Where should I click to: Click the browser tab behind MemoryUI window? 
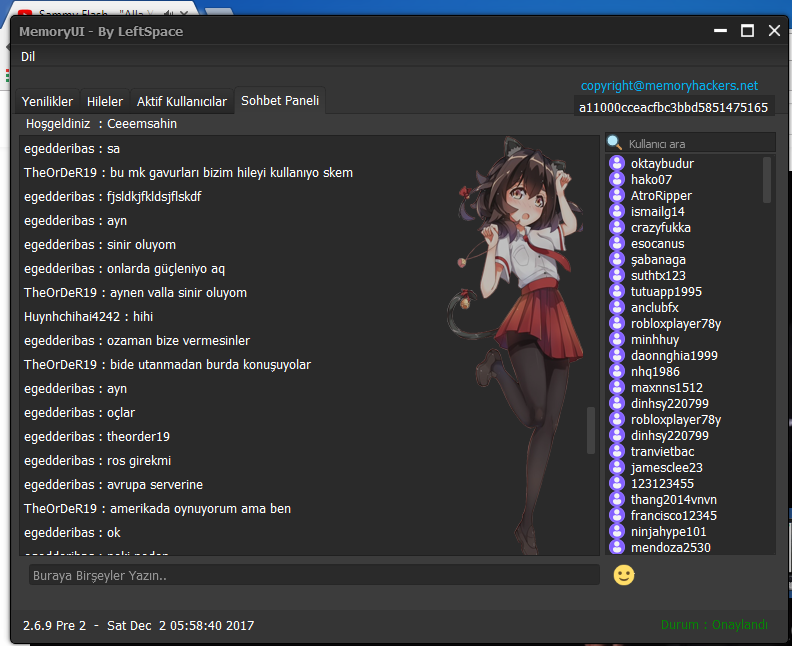click(104, 11)
